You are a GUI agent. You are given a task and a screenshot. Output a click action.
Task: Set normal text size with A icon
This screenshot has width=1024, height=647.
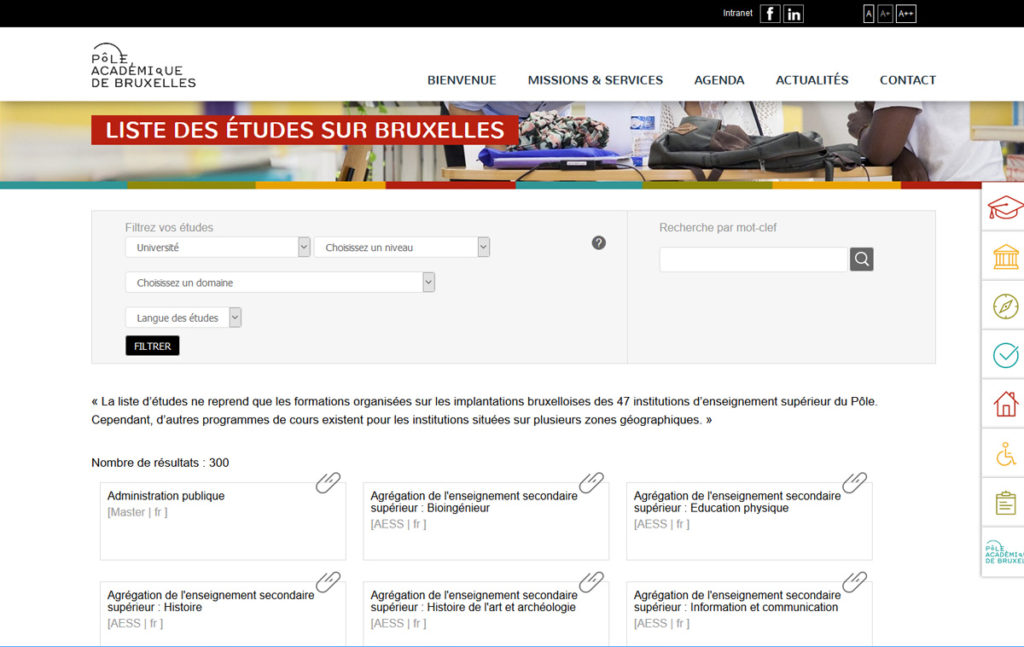[869, 14]
